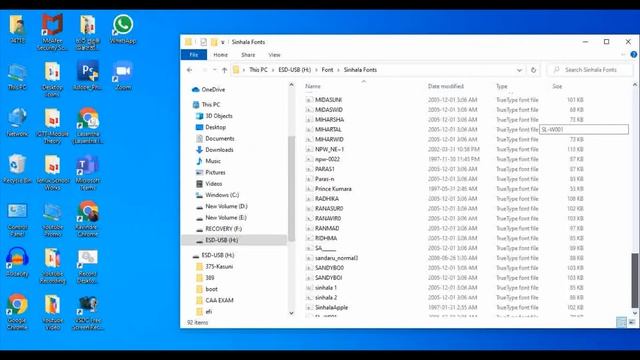Image resolution: width=640 pixels, height=360 pixels.
Task: Select the Prince Kumara font file
Action: coord(333,189)
